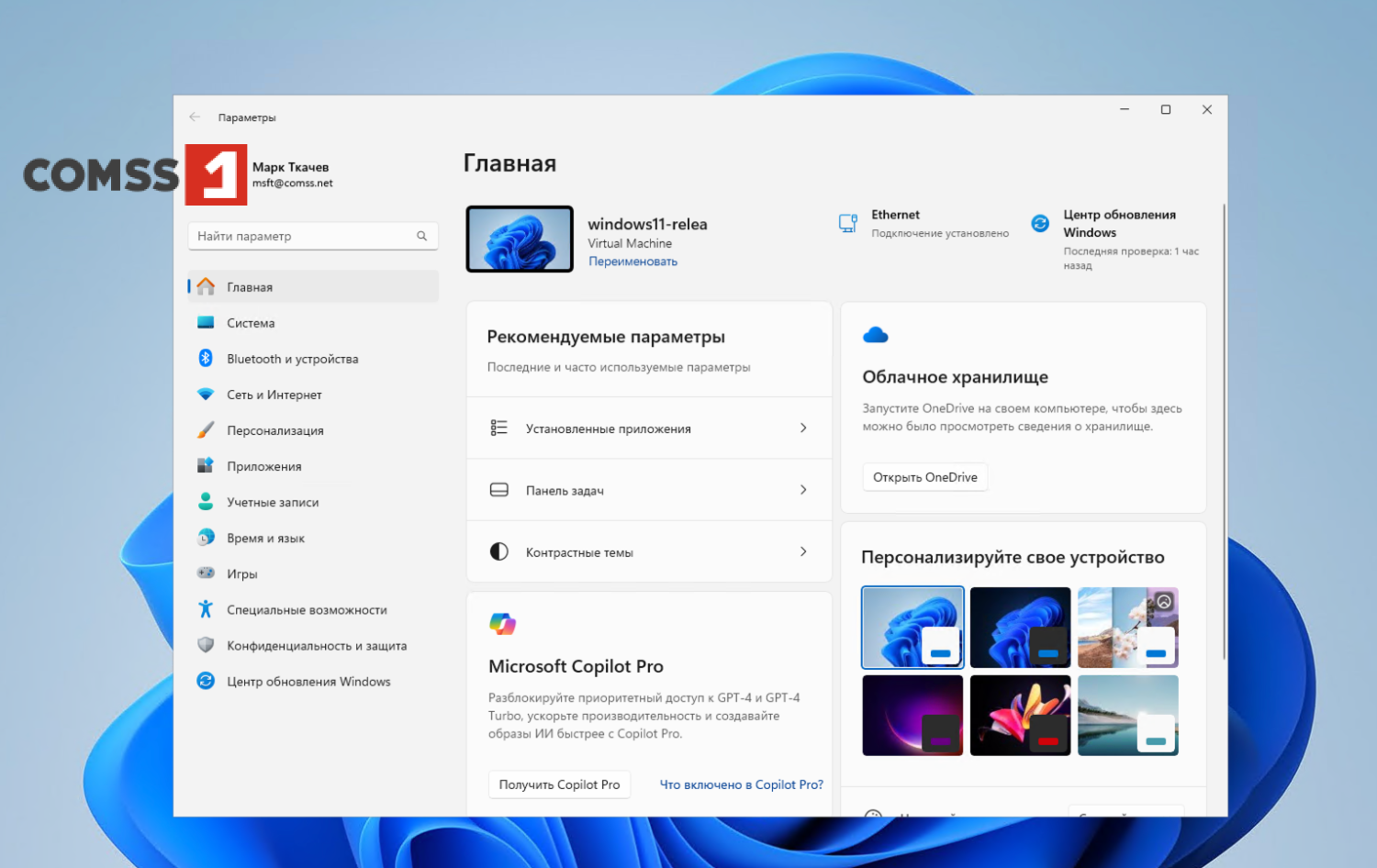Click the Главная home icon in sidebar
This screenshot has width=1377, height=868.
[206, 286]
